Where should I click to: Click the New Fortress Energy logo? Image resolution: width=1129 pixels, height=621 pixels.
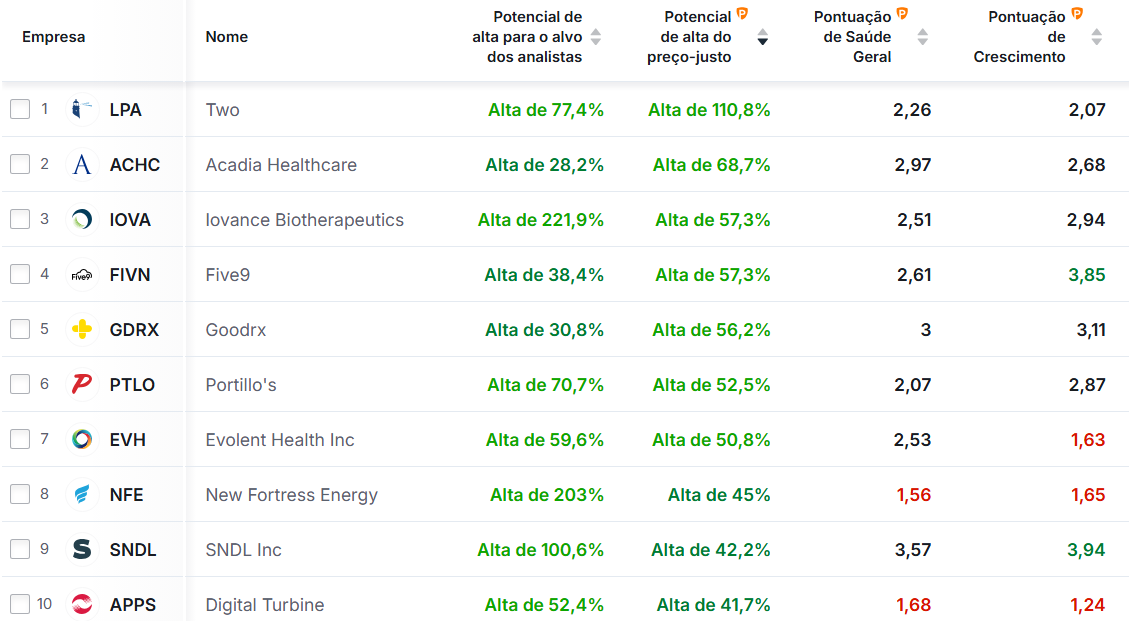coord(82,494)
